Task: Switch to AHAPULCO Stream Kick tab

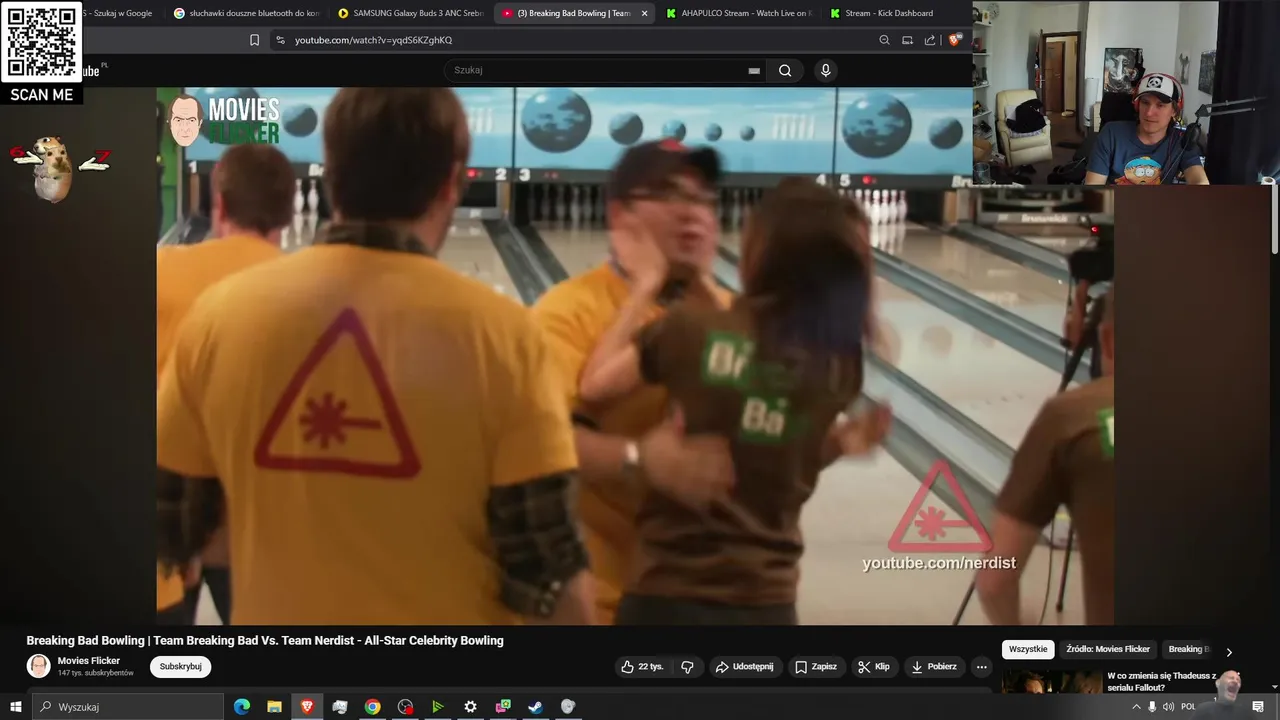Action: pyautogui.click(x=738, y=13)
